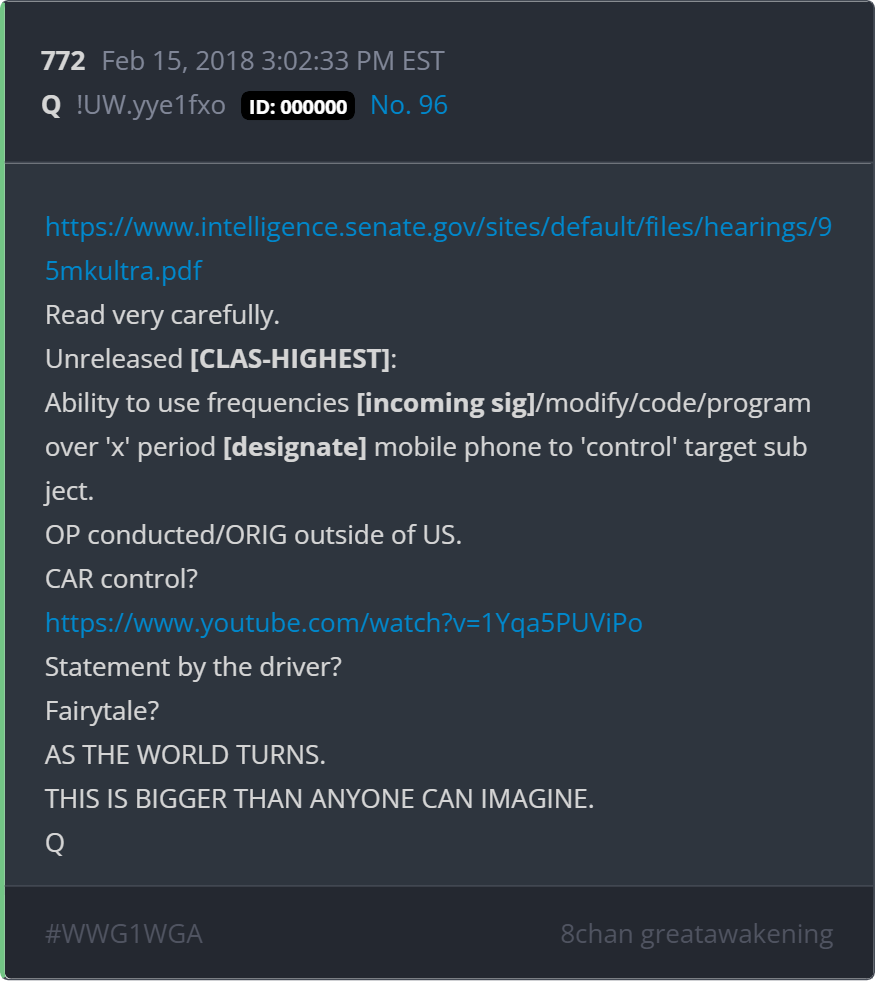The width and height of the screenshot is (876, 982).
Task: Click the bold Q author name
Action: [x=51, y=105]
